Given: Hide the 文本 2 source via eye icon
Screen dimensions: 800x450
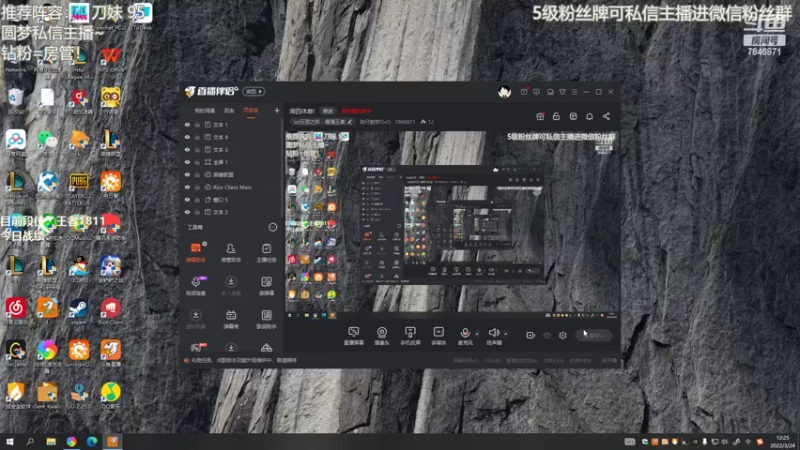Looking at the screenshot, I should point(187,212).
